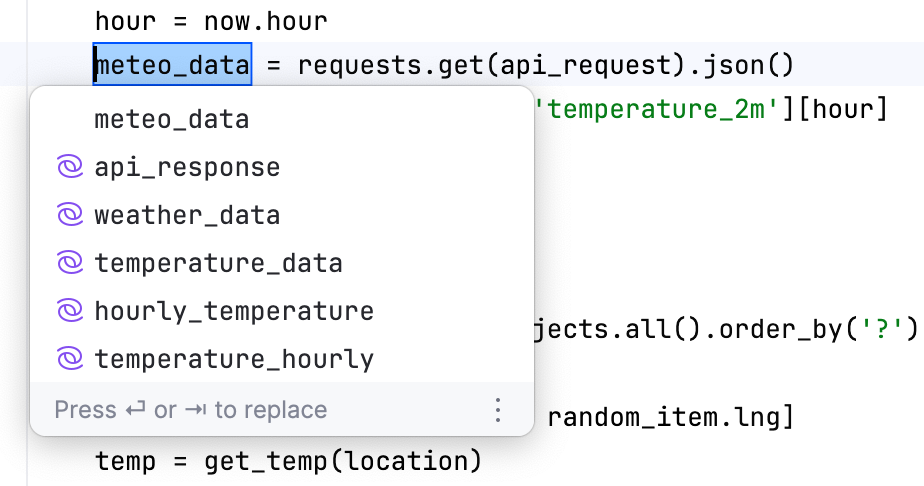
Task: Click the 'Press ↵ or ⇥ to replace' hint
Action: (191, 410)
